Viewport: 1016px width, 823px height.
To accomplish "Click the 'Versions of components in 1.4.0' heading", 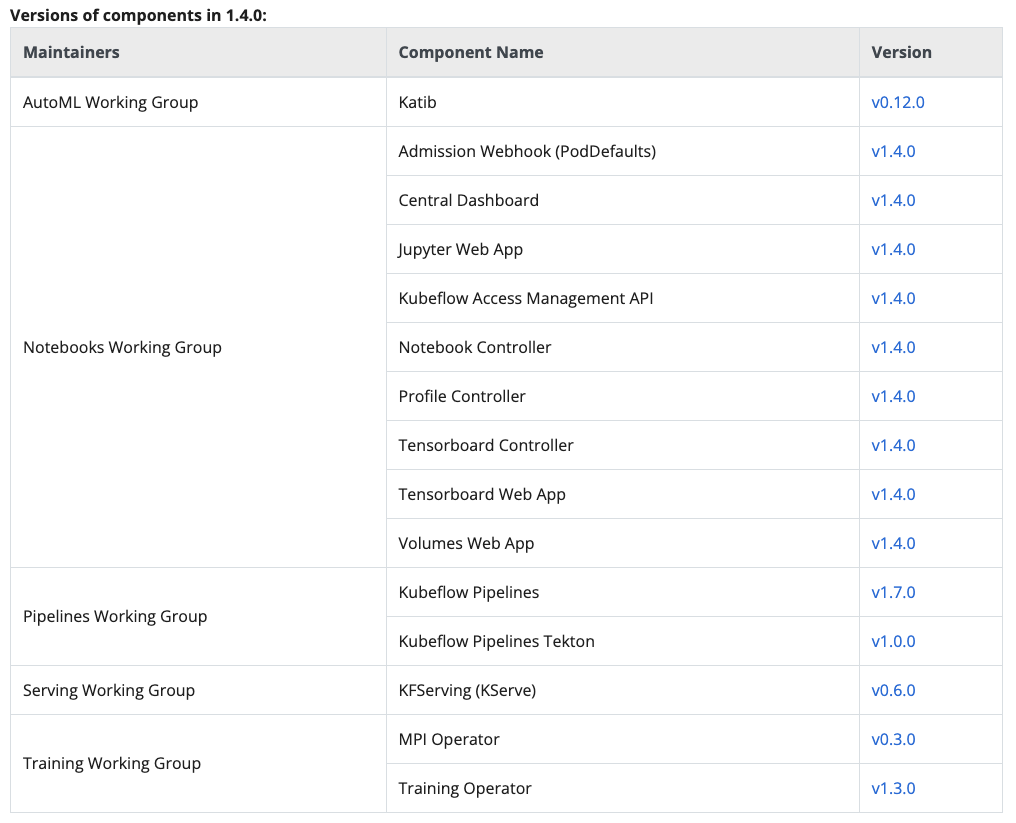I will point(138,16).
